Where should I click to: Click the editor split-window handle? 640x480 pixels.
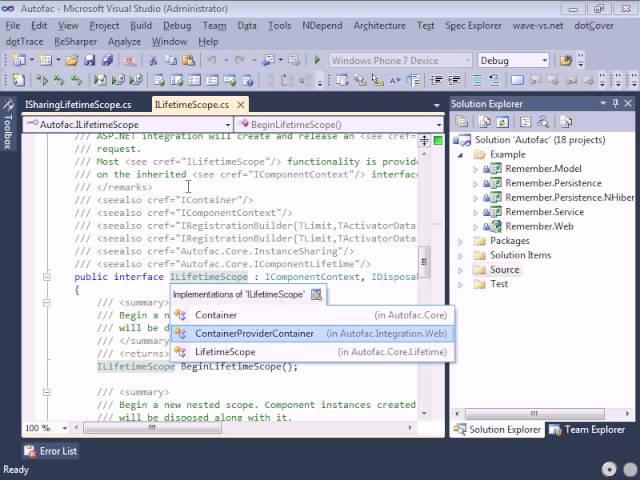click(424, 140)
